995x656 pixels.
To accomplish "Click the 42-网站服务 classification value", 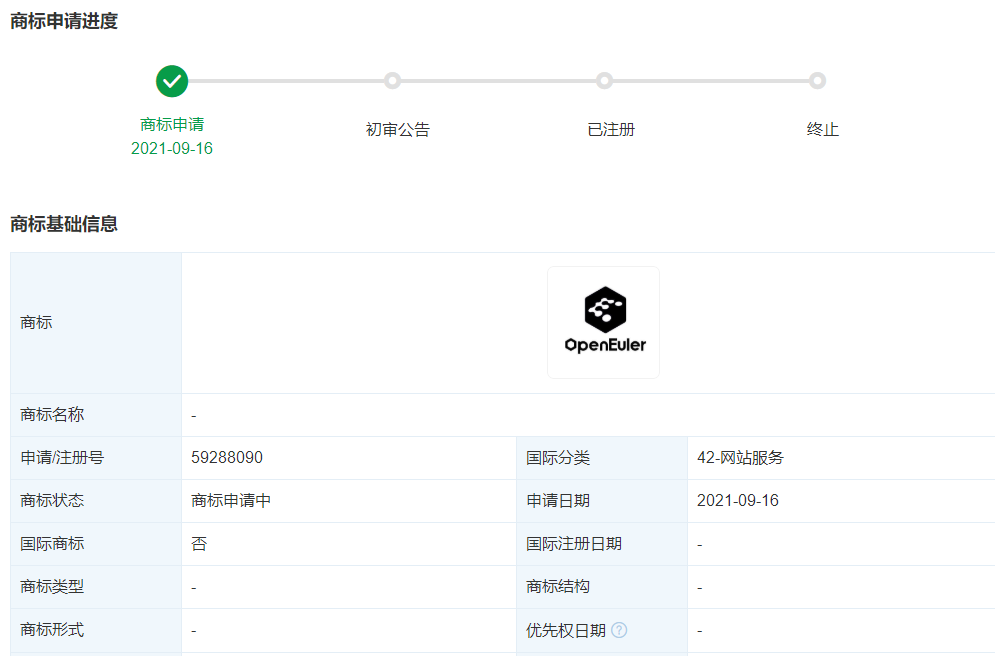I will click(x=741, y=457).
